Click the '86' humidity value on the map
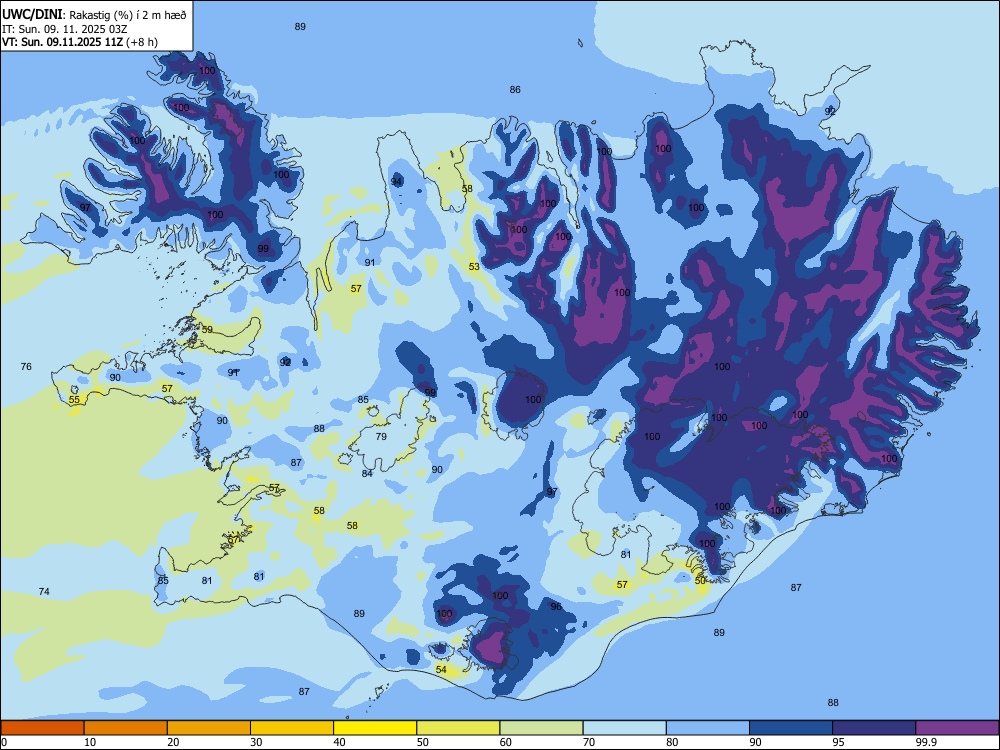Image resolution: width=1000 pixels, height=750 pixels. tap(515, 90)
